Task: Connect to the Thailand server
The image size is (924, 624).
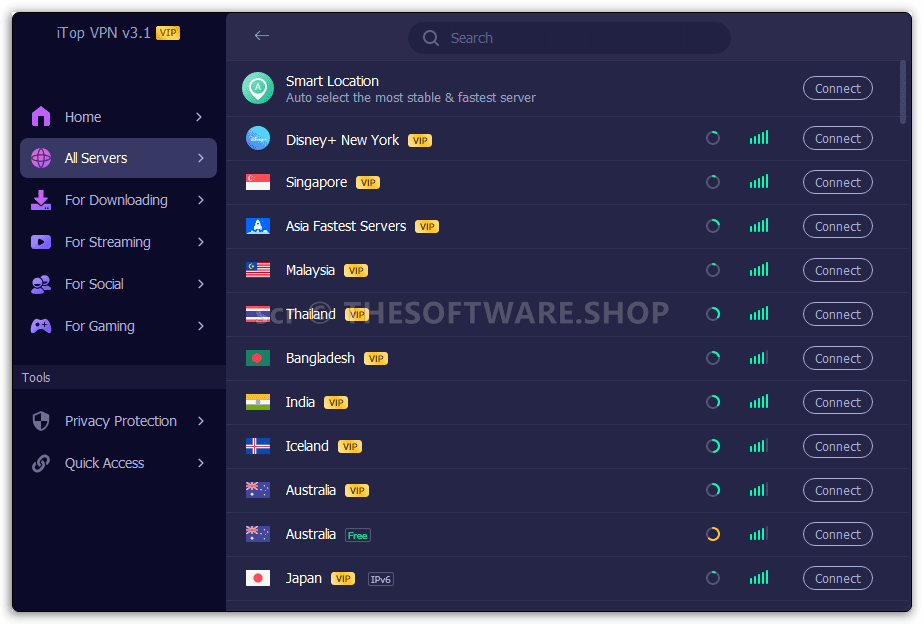Action: [x=837, y=315]
